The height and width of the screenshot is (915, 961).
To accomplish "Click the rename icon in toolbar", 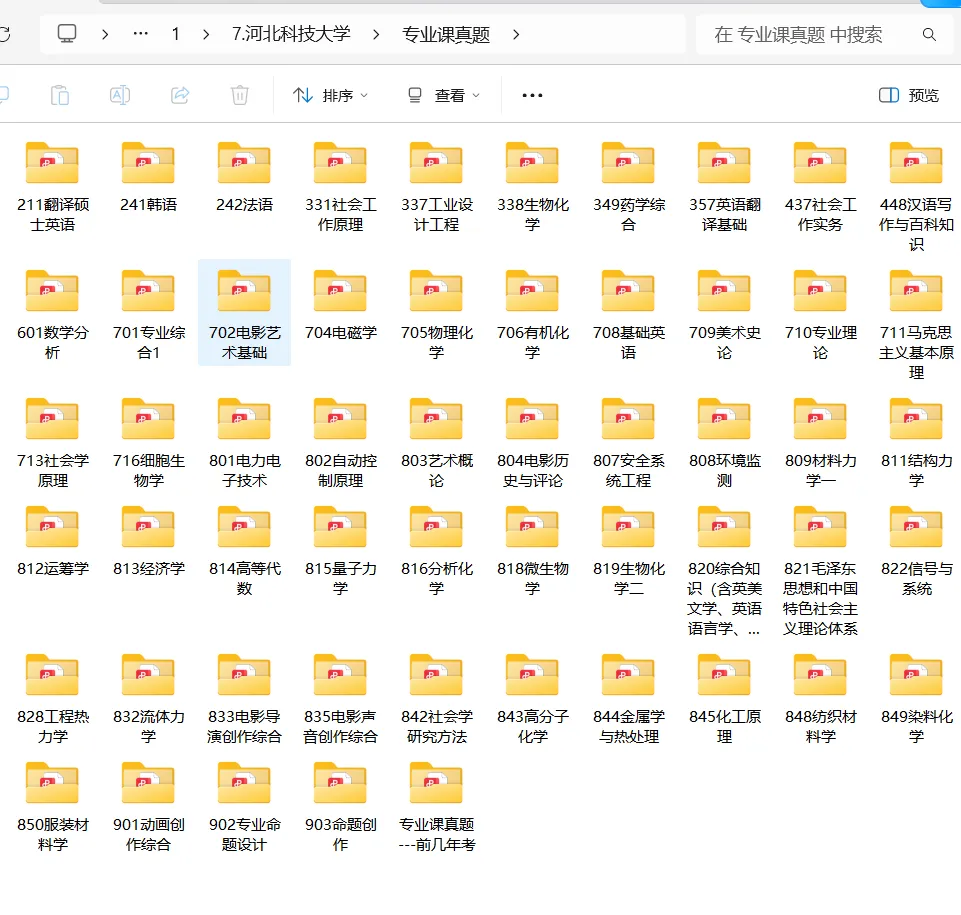I will coord(120,95).
